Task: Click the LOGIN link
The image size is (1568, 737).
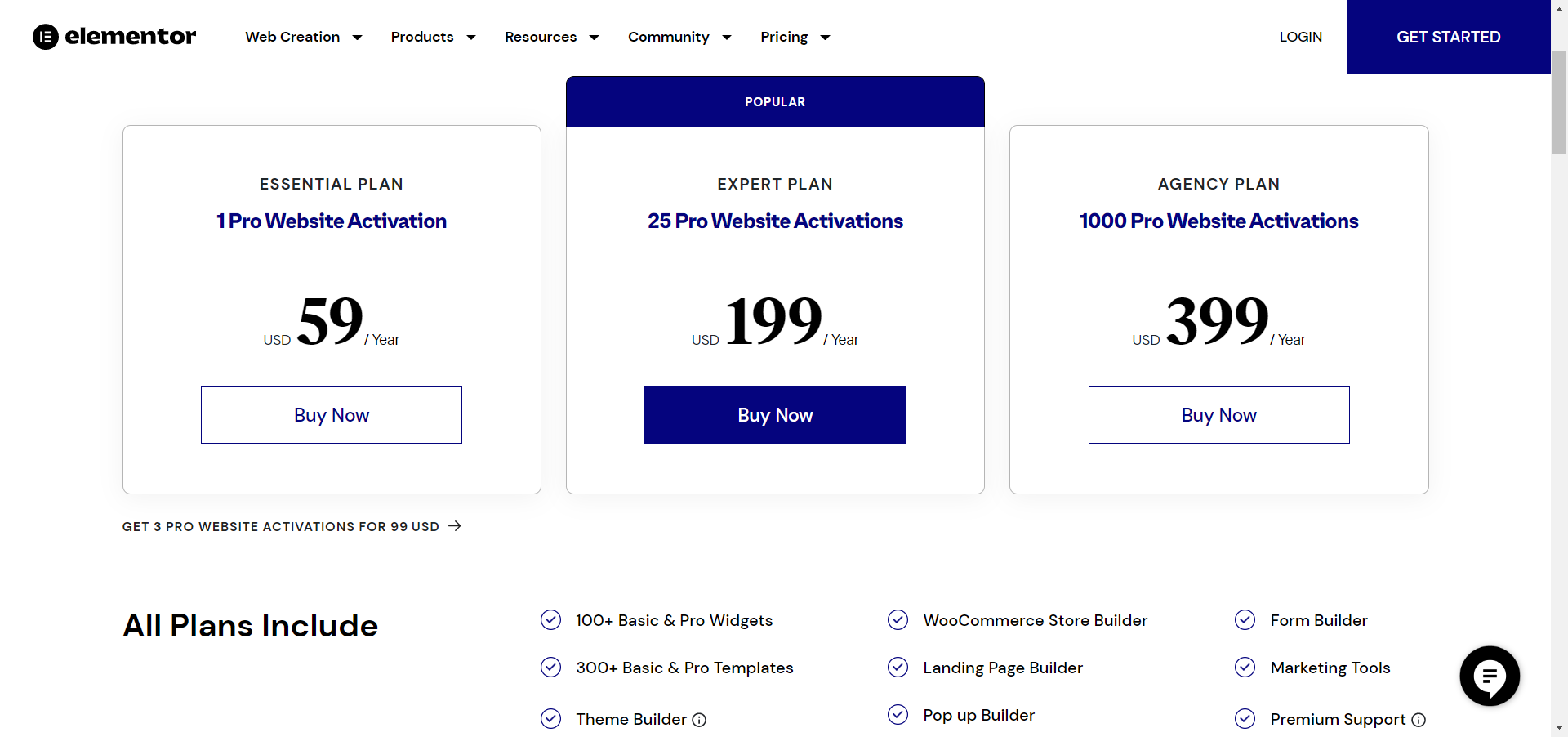Action: tap(1300, 37)
